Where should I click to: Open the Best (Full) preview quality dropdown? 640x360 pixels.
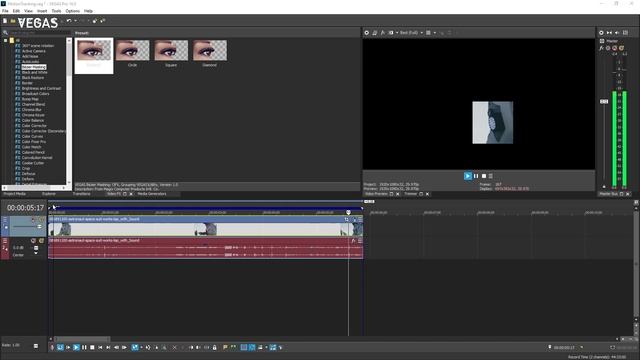click(x=411, y=33)
